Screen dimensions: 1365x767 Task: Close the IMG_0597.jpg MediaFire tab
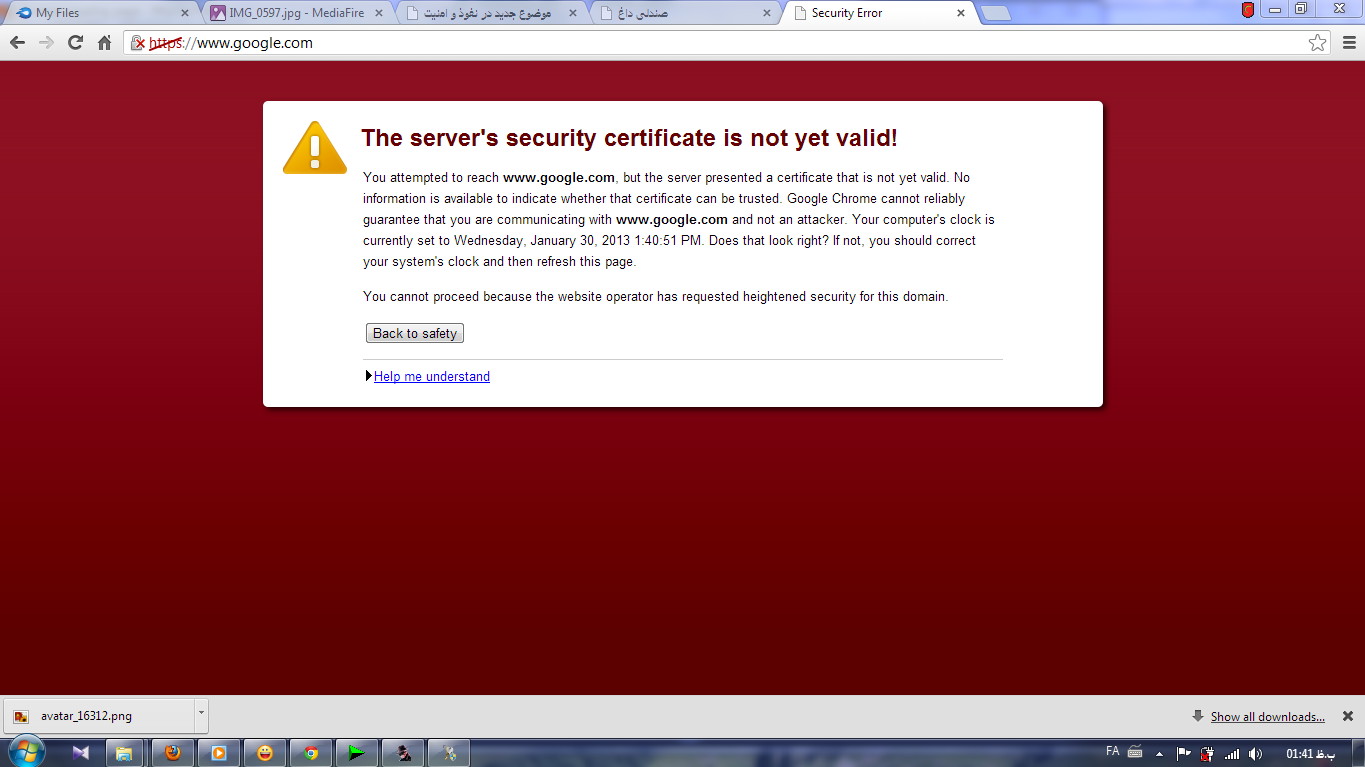[x=377, y=13]
